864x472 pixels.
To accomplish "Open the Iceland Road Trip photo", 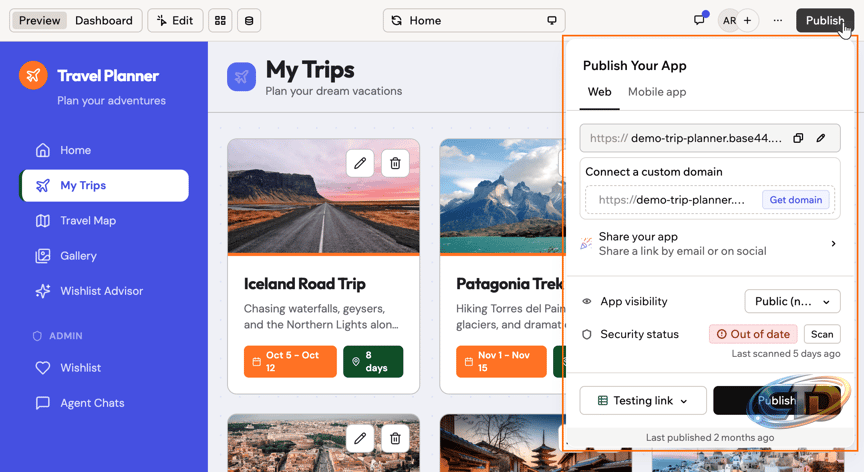I will tap(323, 197).
